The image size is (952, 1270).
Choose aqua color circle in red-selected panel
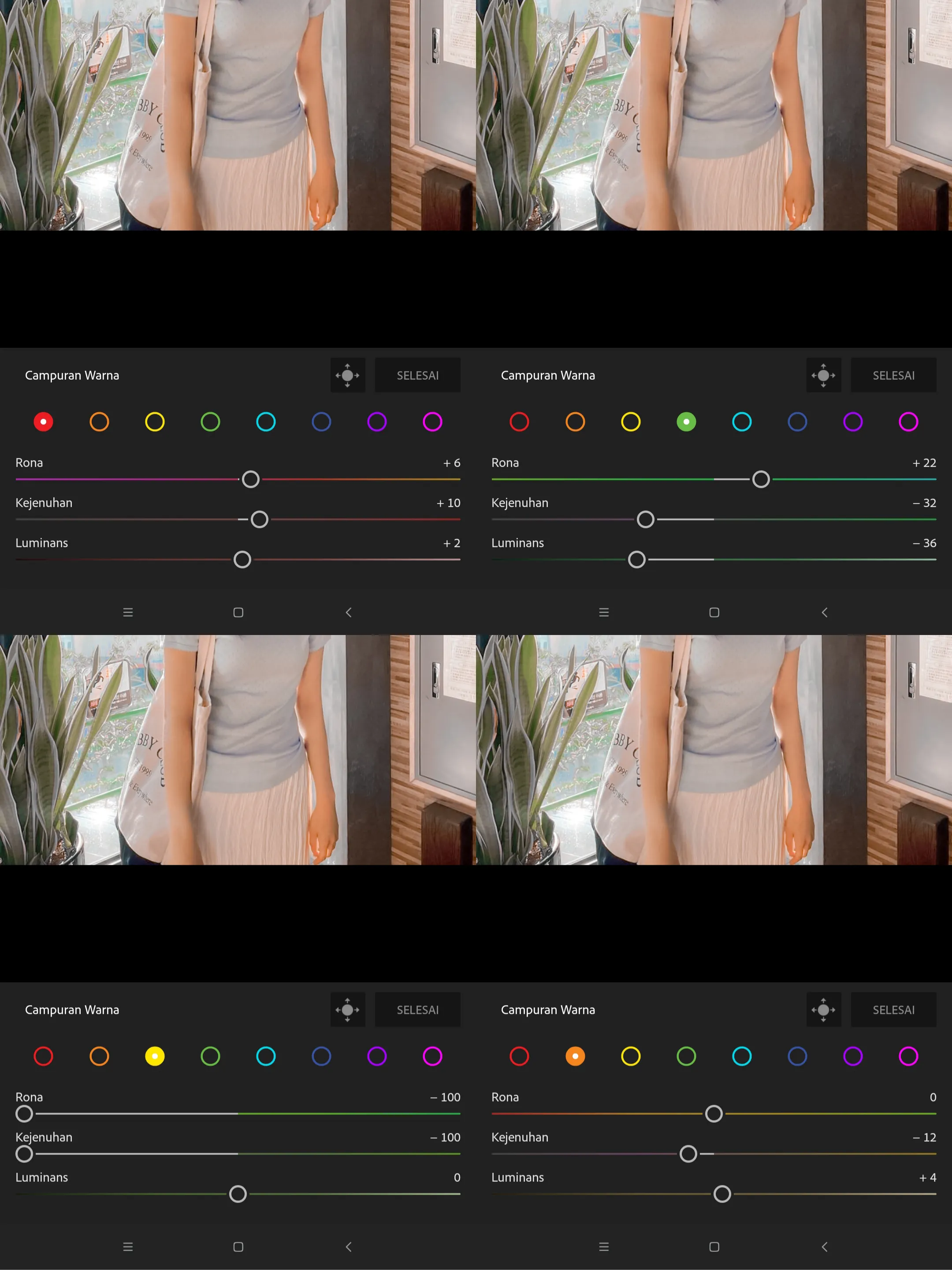pyautogui.click(x=266, y=422)
